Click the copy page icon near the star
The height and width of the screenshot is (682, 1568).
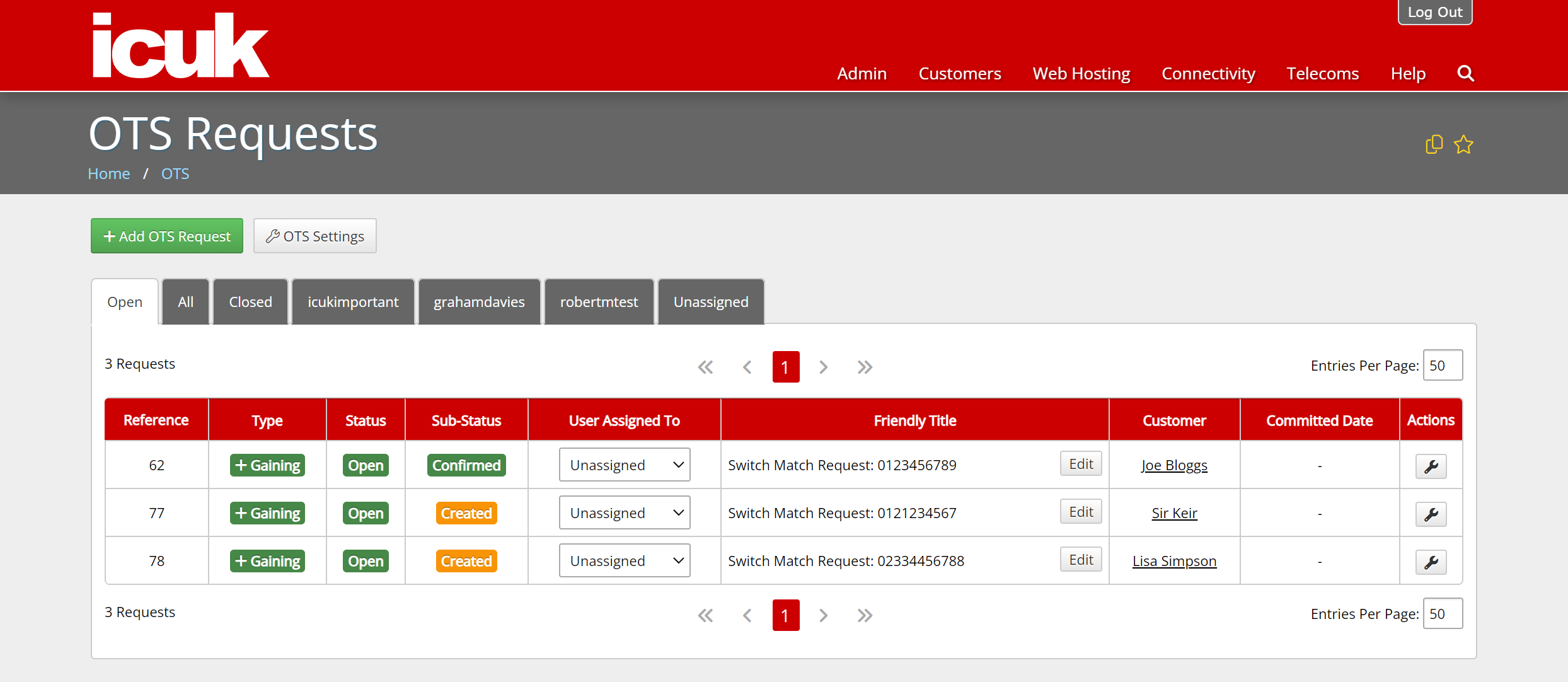(x=1434, y=144)
